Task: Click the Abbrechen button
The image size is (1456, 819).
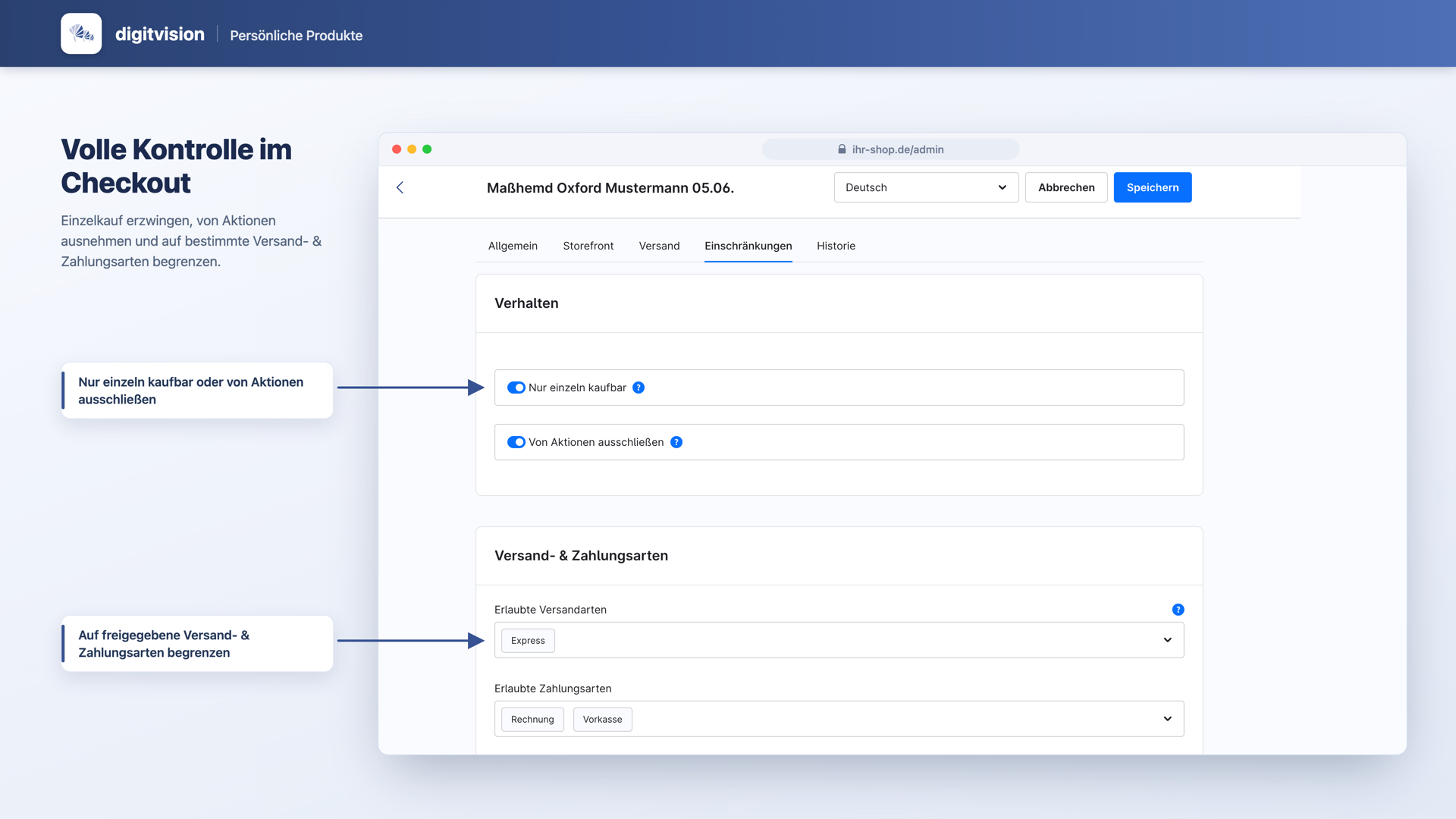Action: click(1066, 187)
